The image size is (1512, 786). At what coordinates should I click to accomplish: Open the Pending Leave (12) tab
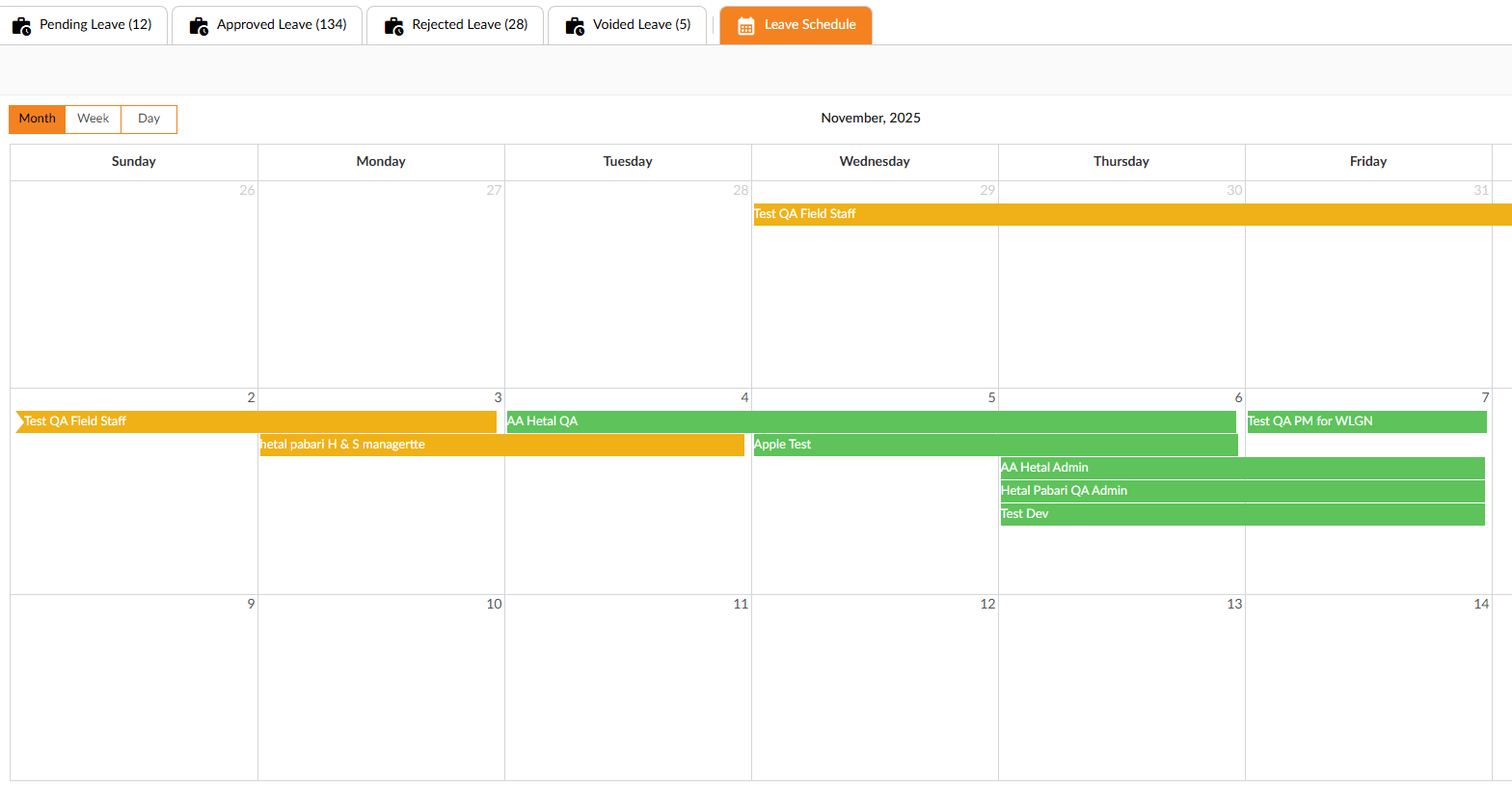pyautogui.click(x=94, y=25)
